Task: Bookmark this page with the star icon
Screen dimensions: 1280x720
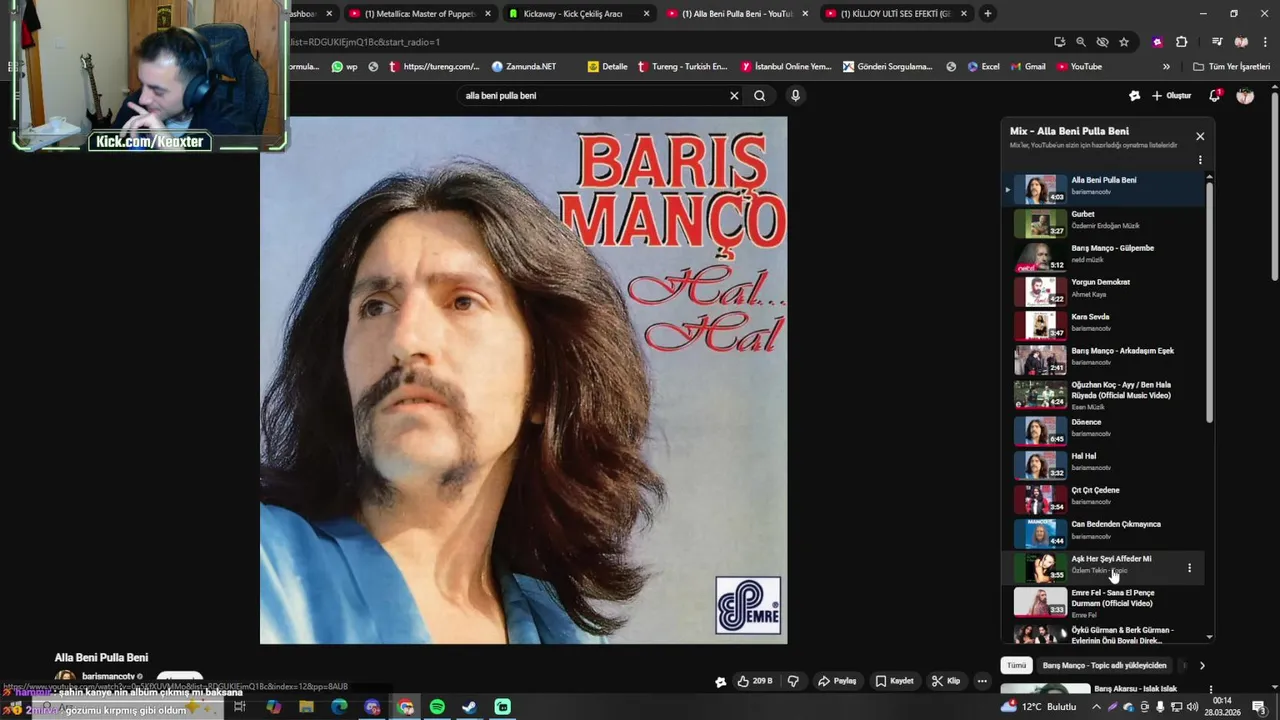Action: pos(1124,42)
